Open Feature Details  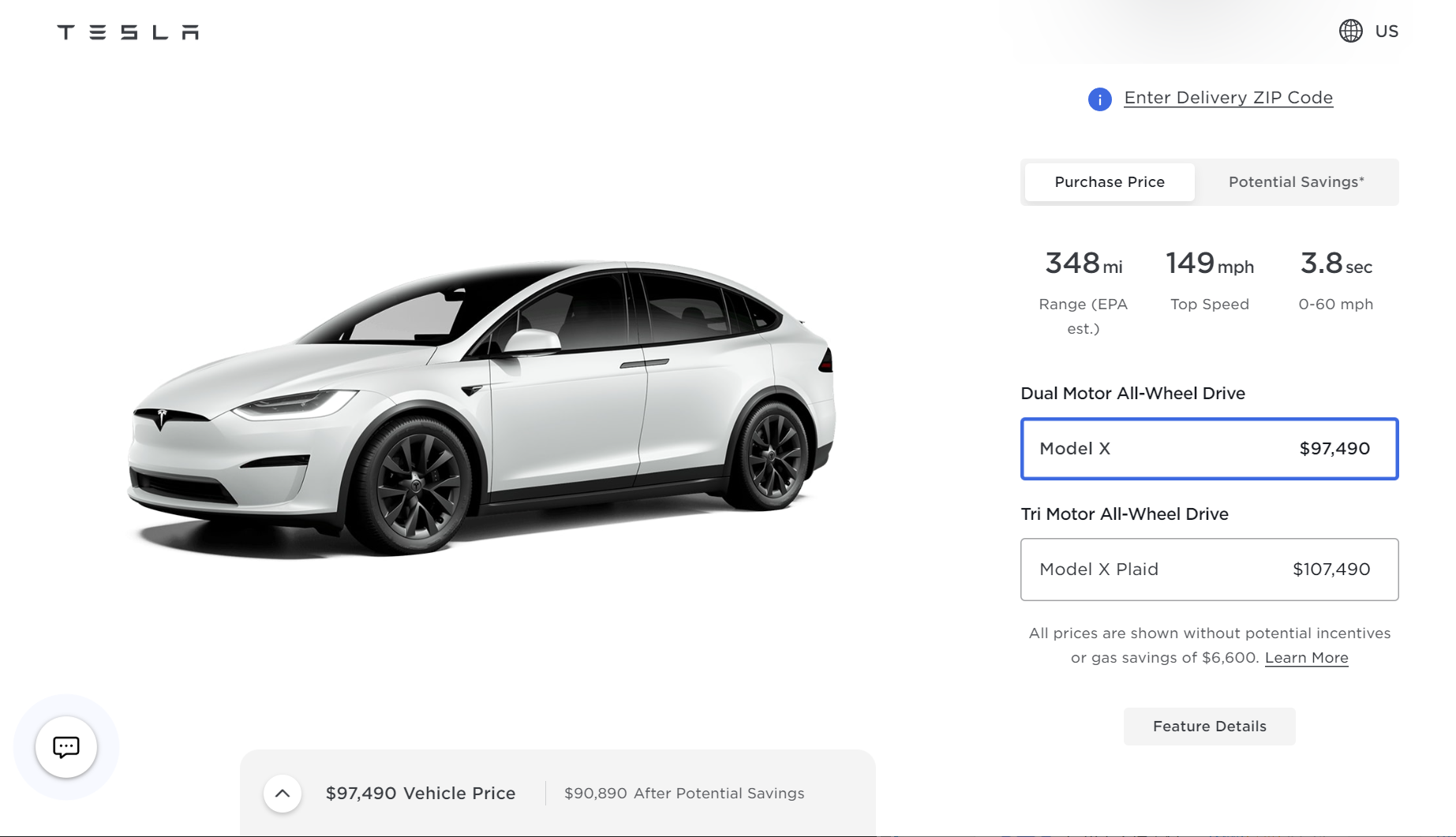(x=1209, y=726)
